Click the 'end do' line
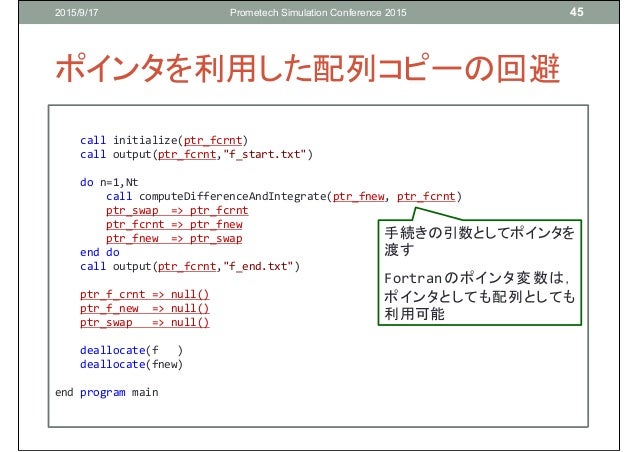The image size is (638, 452). (100, 252)
